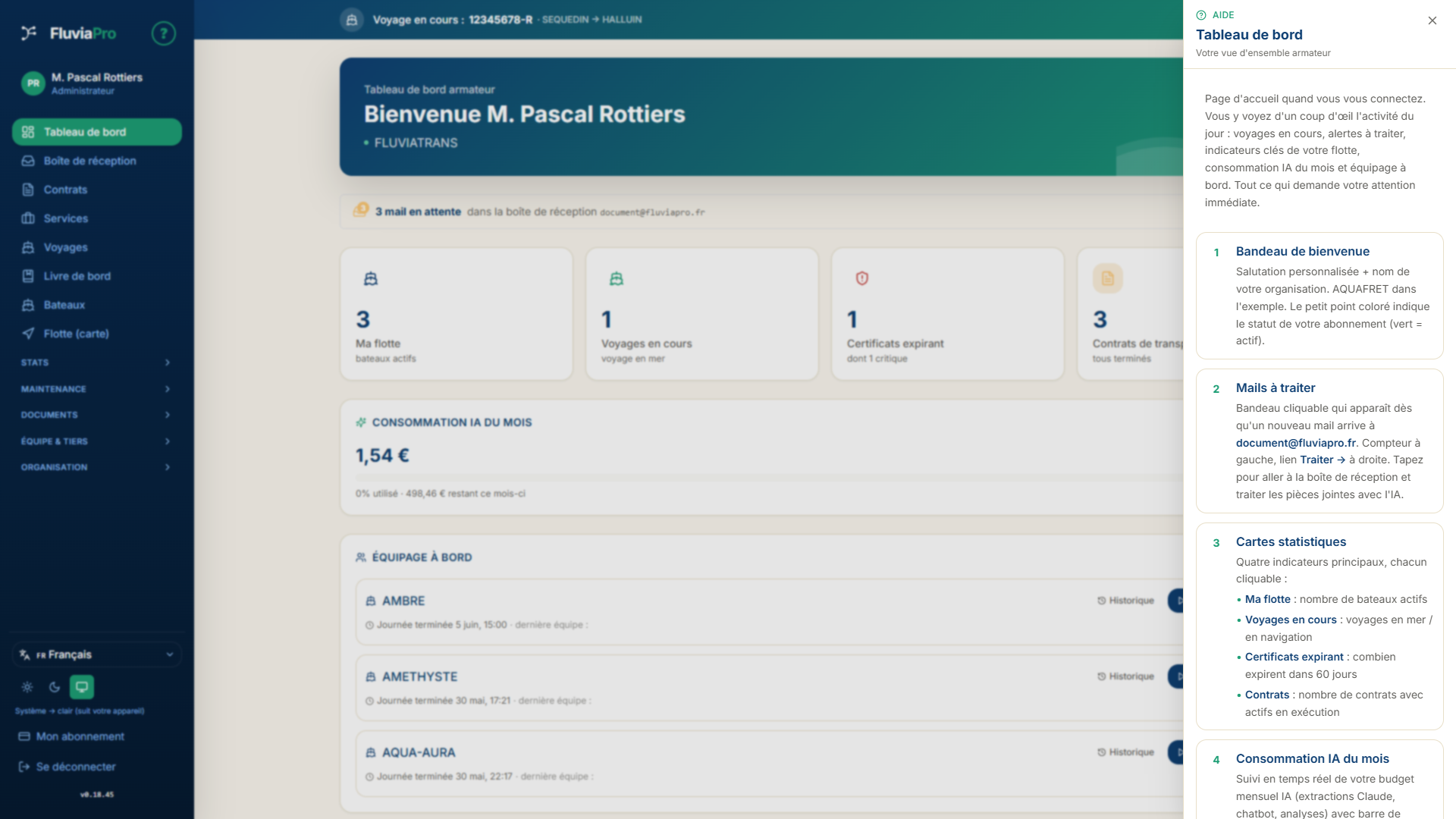Click the PR user avatar
The width and height of the screenshot is (1456, 819).
click(33, 83)
